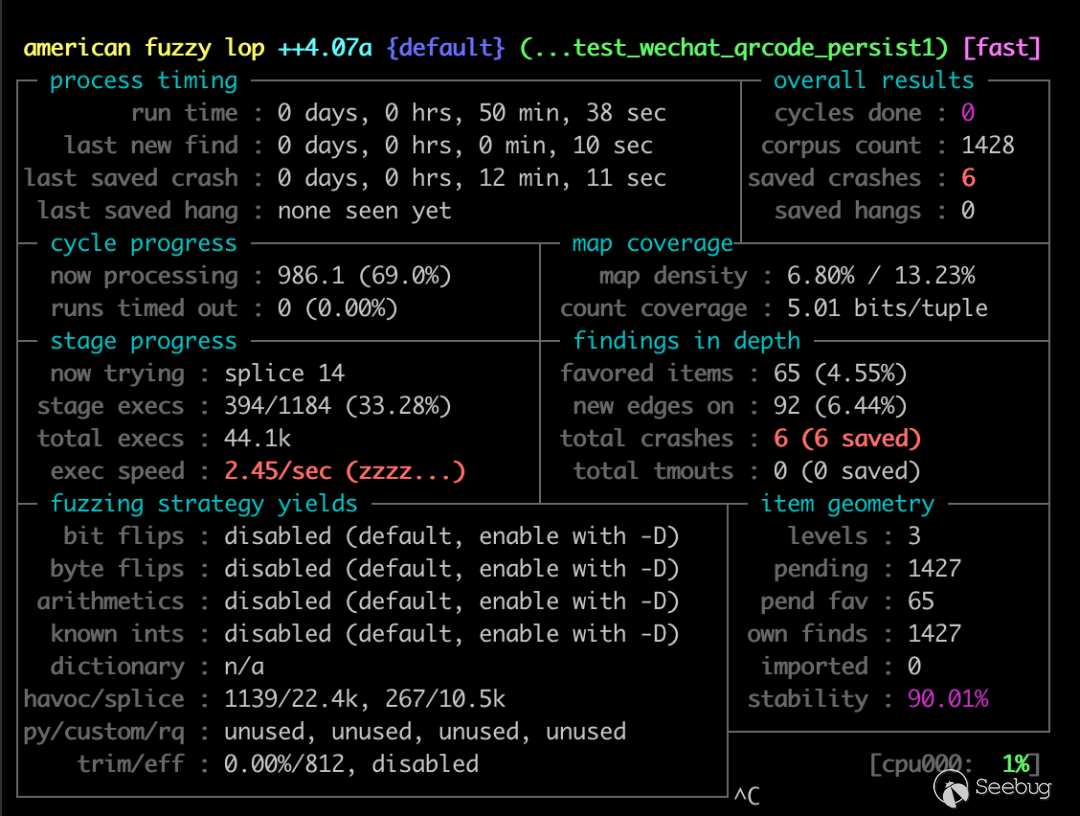Click the {default} fuzzer name label
This screenshot has height=816, width=1080.
tap(445, 48)
